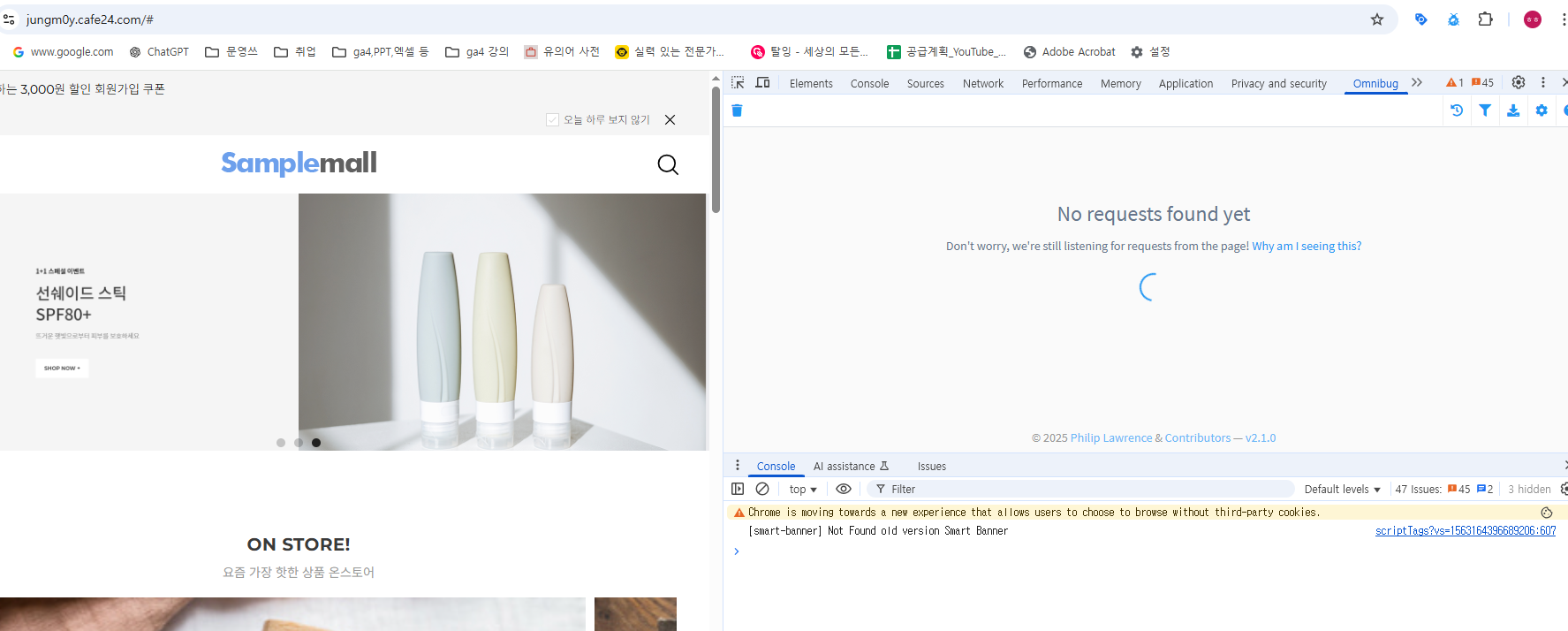Viewport: 1568px width, 631px height.
Task: Click the 'Why am I seeing this?' link
Action: click(x=1307, y=247)
